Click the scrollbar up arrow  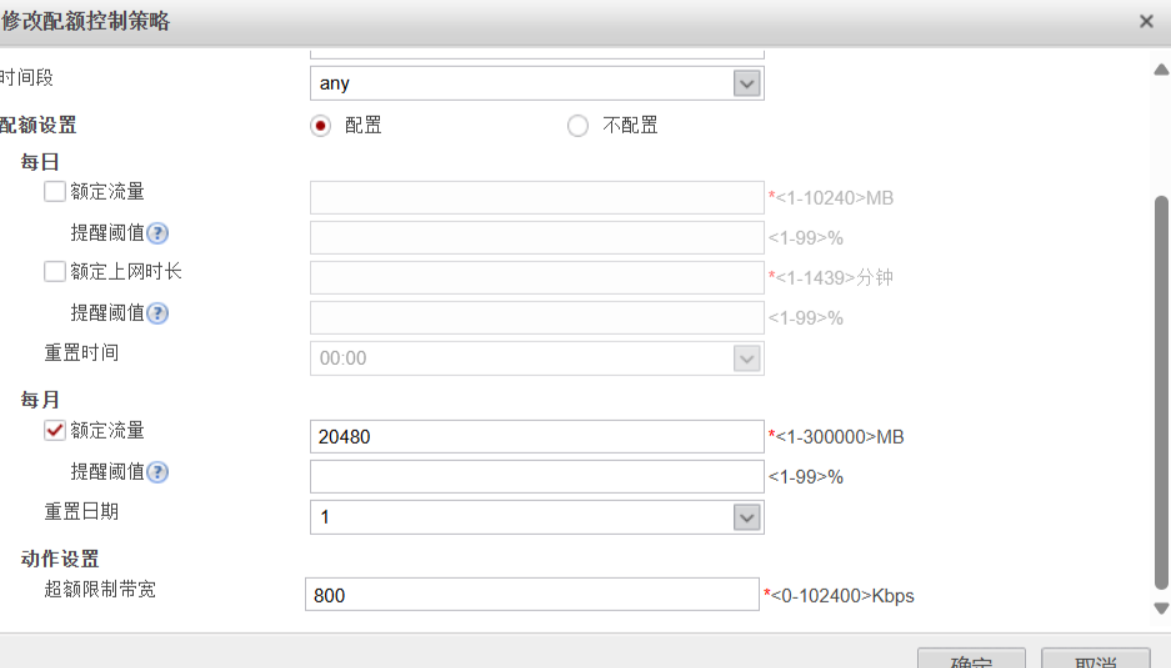coord(1161,69)
